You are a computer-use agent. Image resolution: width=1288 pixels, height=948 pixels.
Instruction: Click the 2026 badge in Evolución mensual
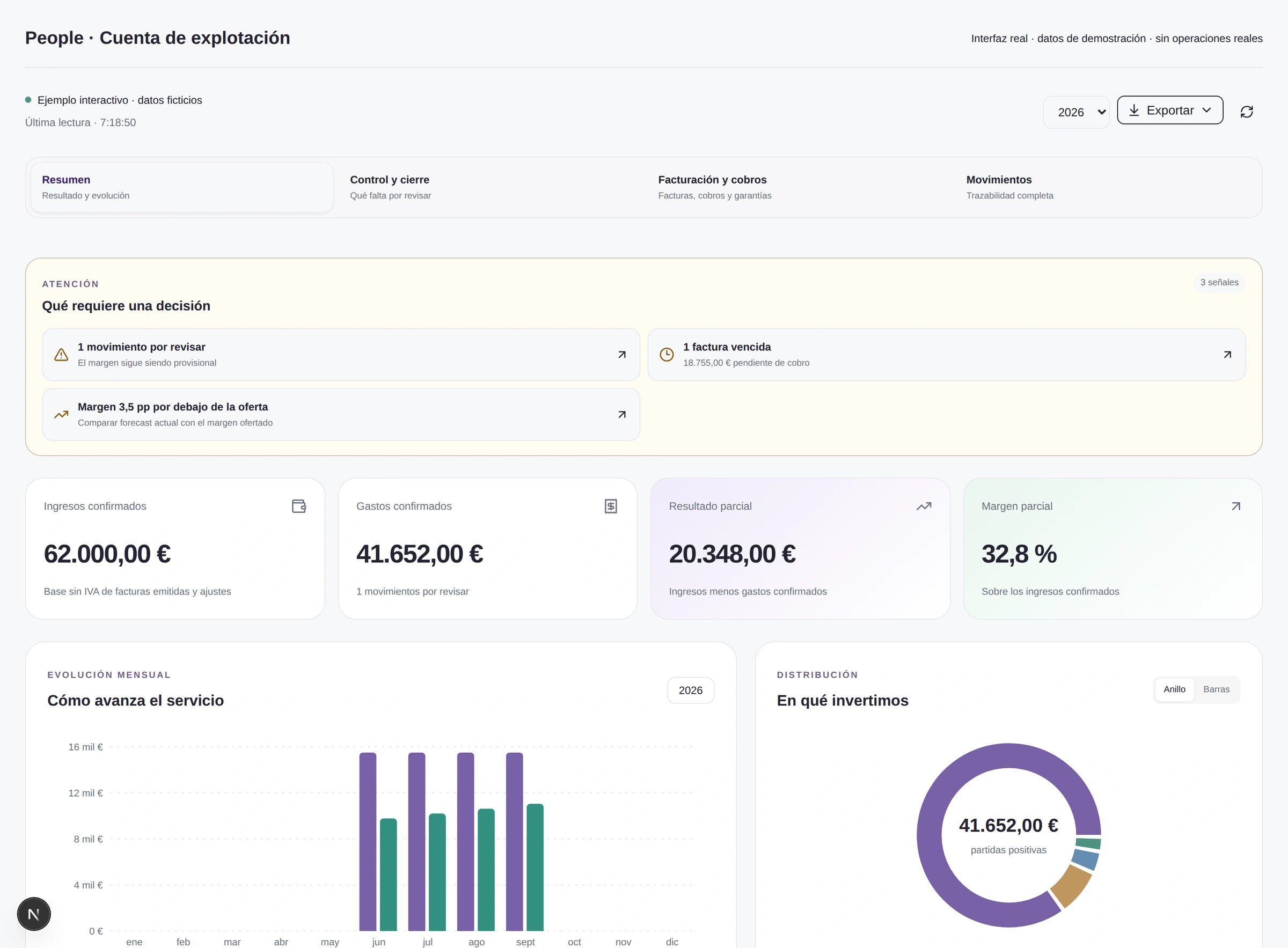[x=691, y=690]
